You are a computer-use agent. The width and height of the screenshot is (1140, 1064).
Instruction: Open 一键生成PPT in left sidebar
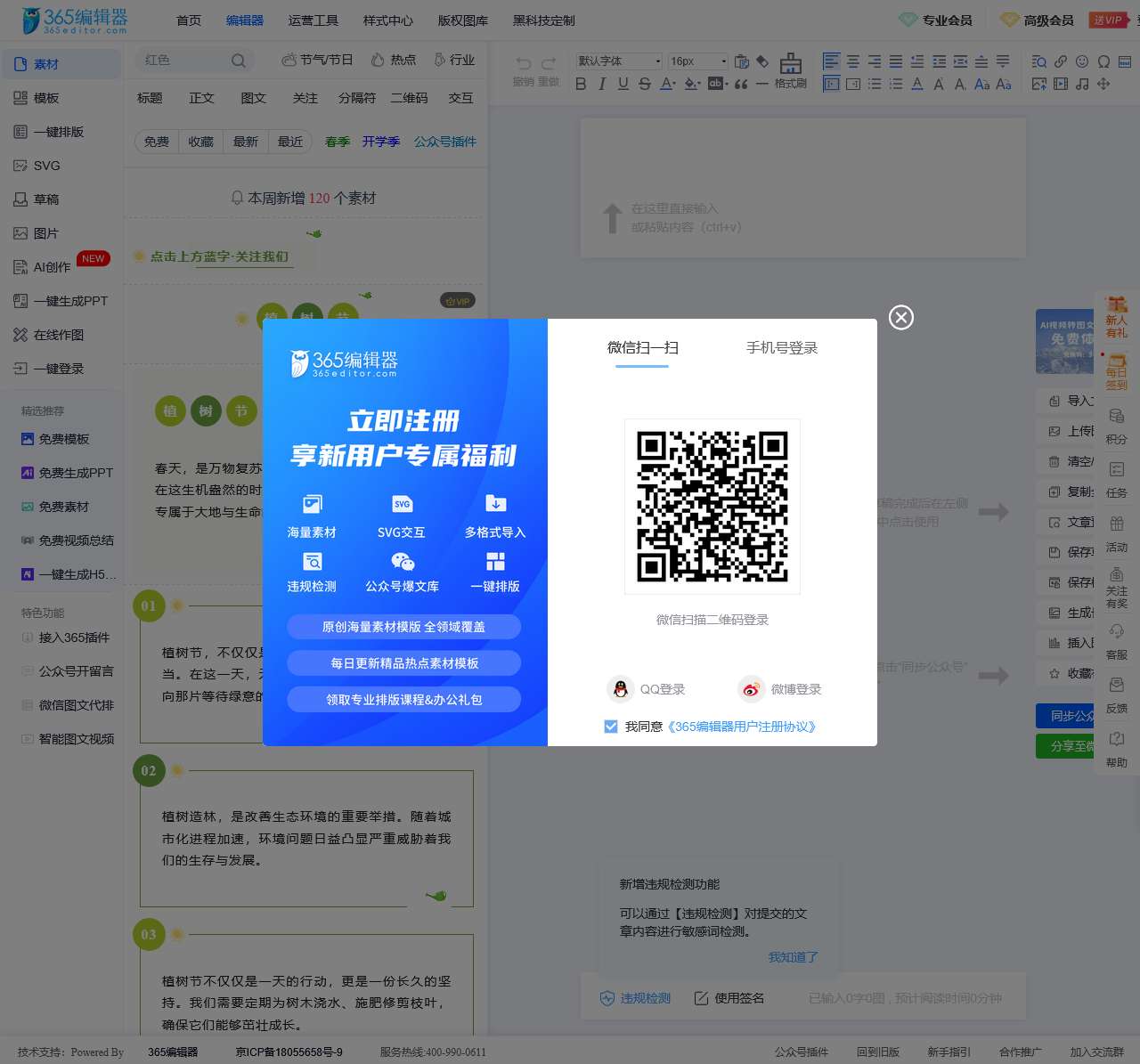coord(60,301)
